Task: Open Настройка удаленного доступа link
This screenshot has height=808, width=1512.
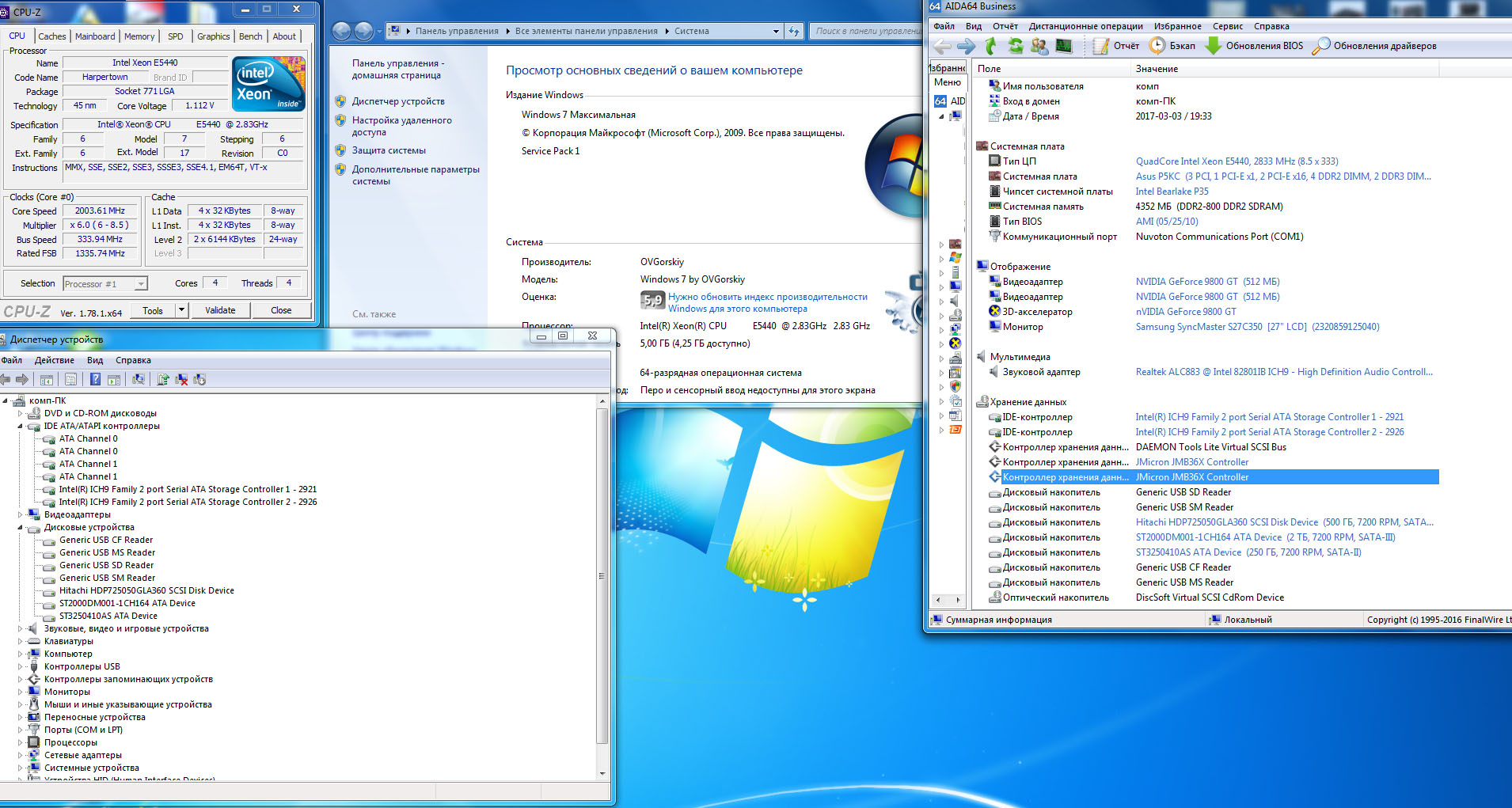Action: pos(402,126)
